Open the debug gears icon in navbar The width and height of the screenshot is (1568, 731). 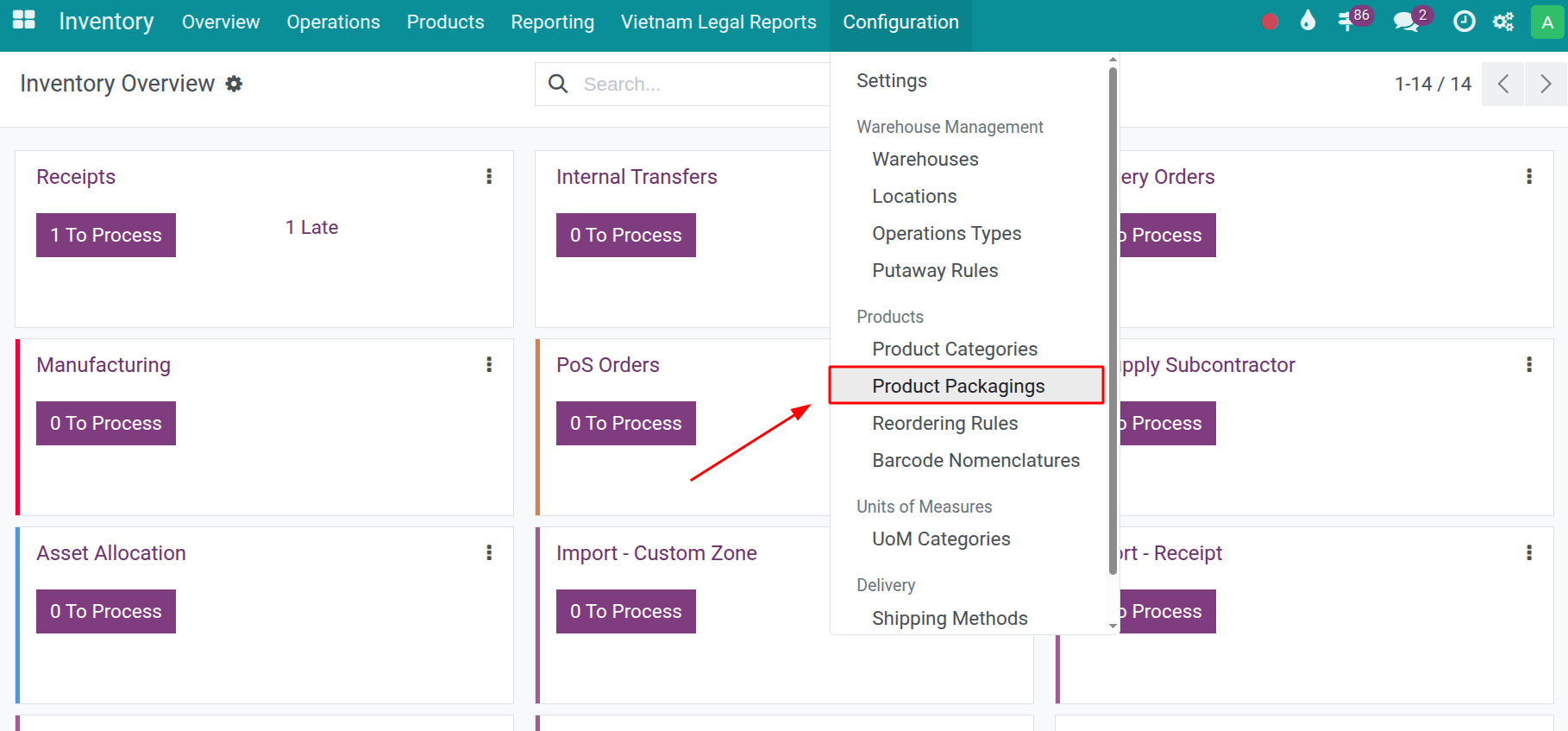pyautogui.click(x=1503, y=22)
